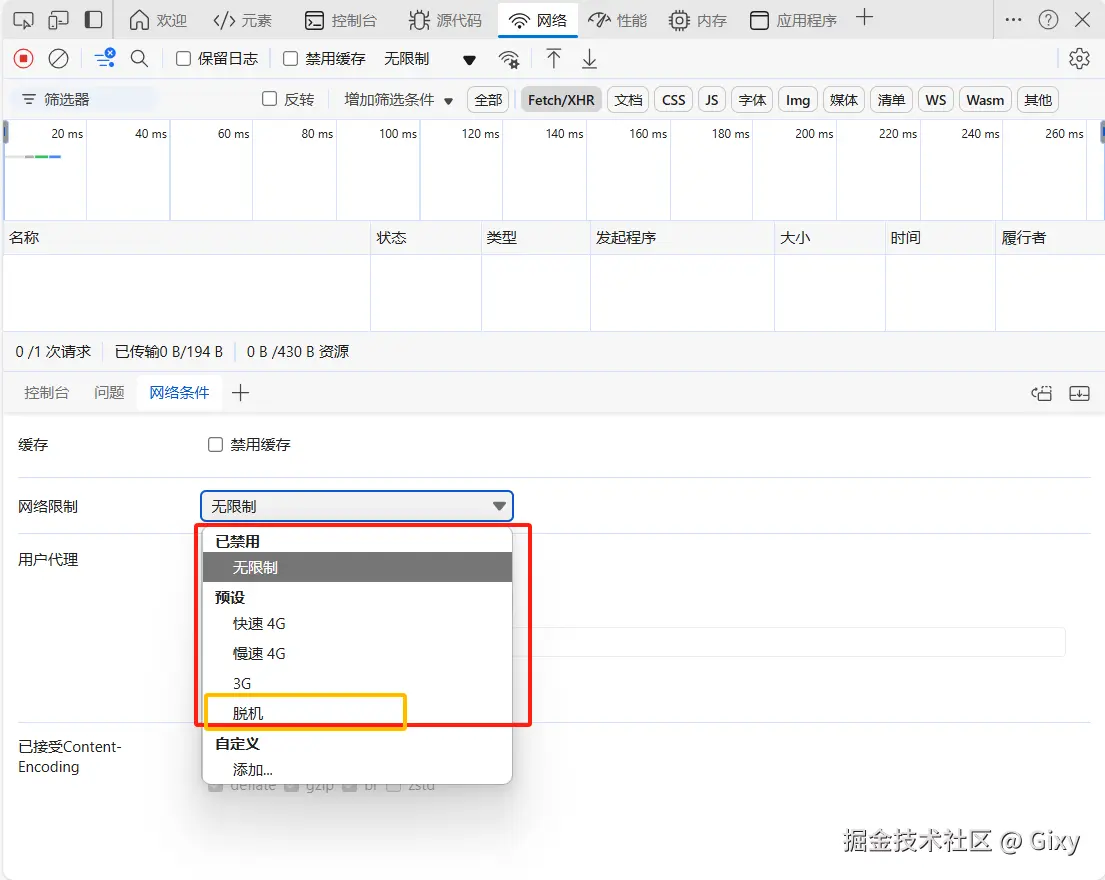Select the 网络 tab
Viewport: 1105px width, 880px height.
(x=538, y=20)
